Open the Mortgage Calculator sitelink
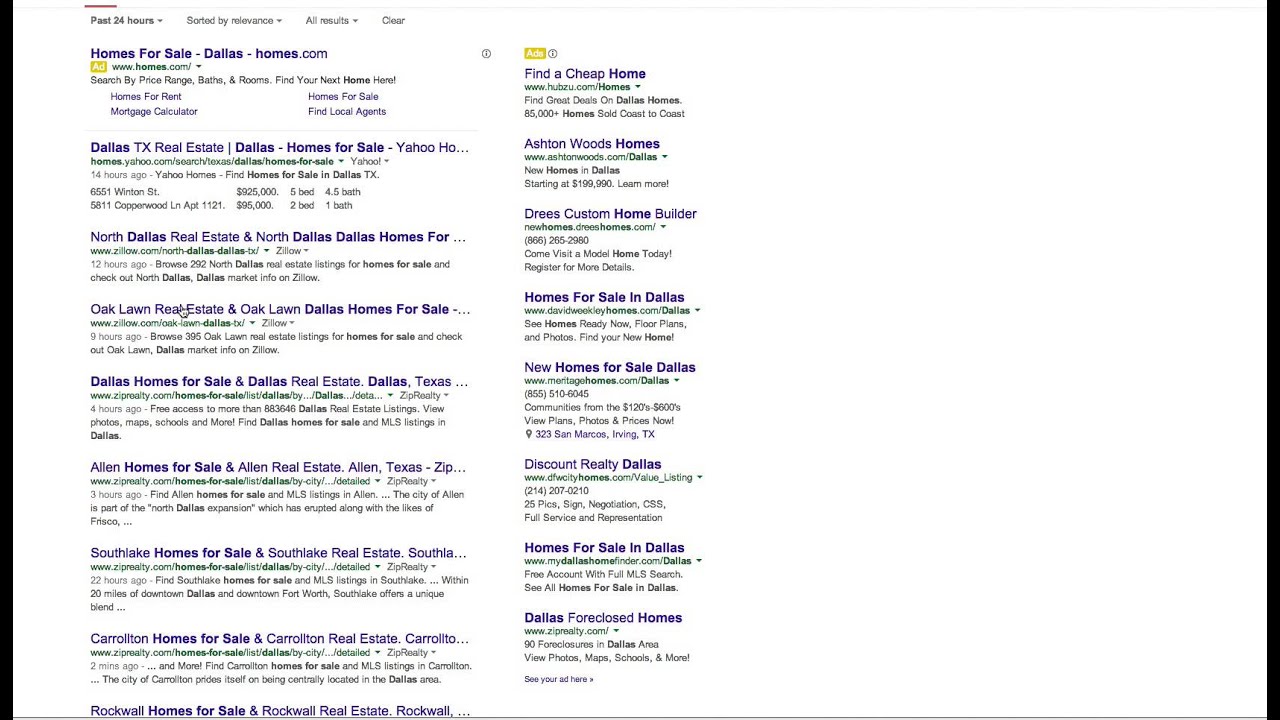Screen dimensions: 1280x720 pyautogui.click(x=154, y=111)
